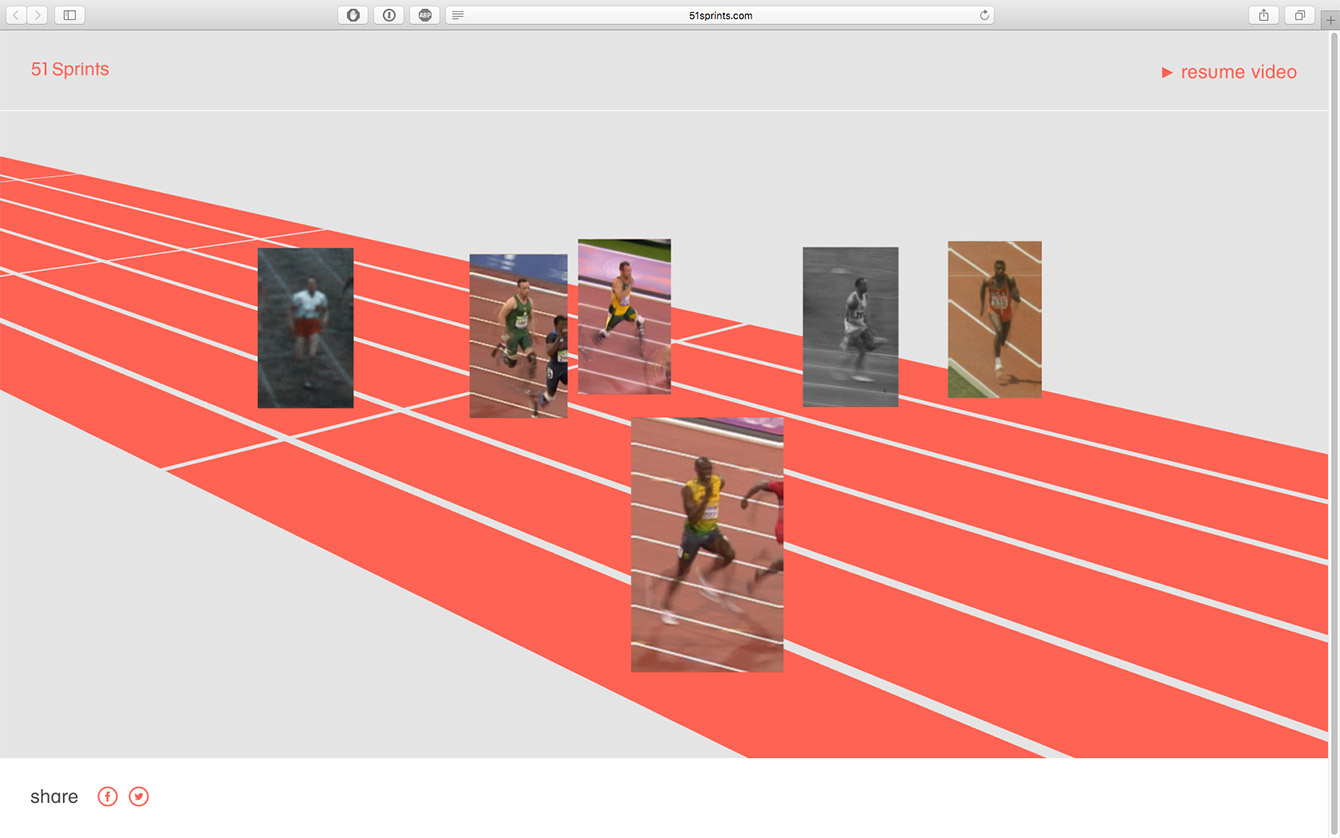Select the large yellow-jersey sprinter thumbnail
The height and width of the screenshot is (838, 1340).
[x=707, y=545]
